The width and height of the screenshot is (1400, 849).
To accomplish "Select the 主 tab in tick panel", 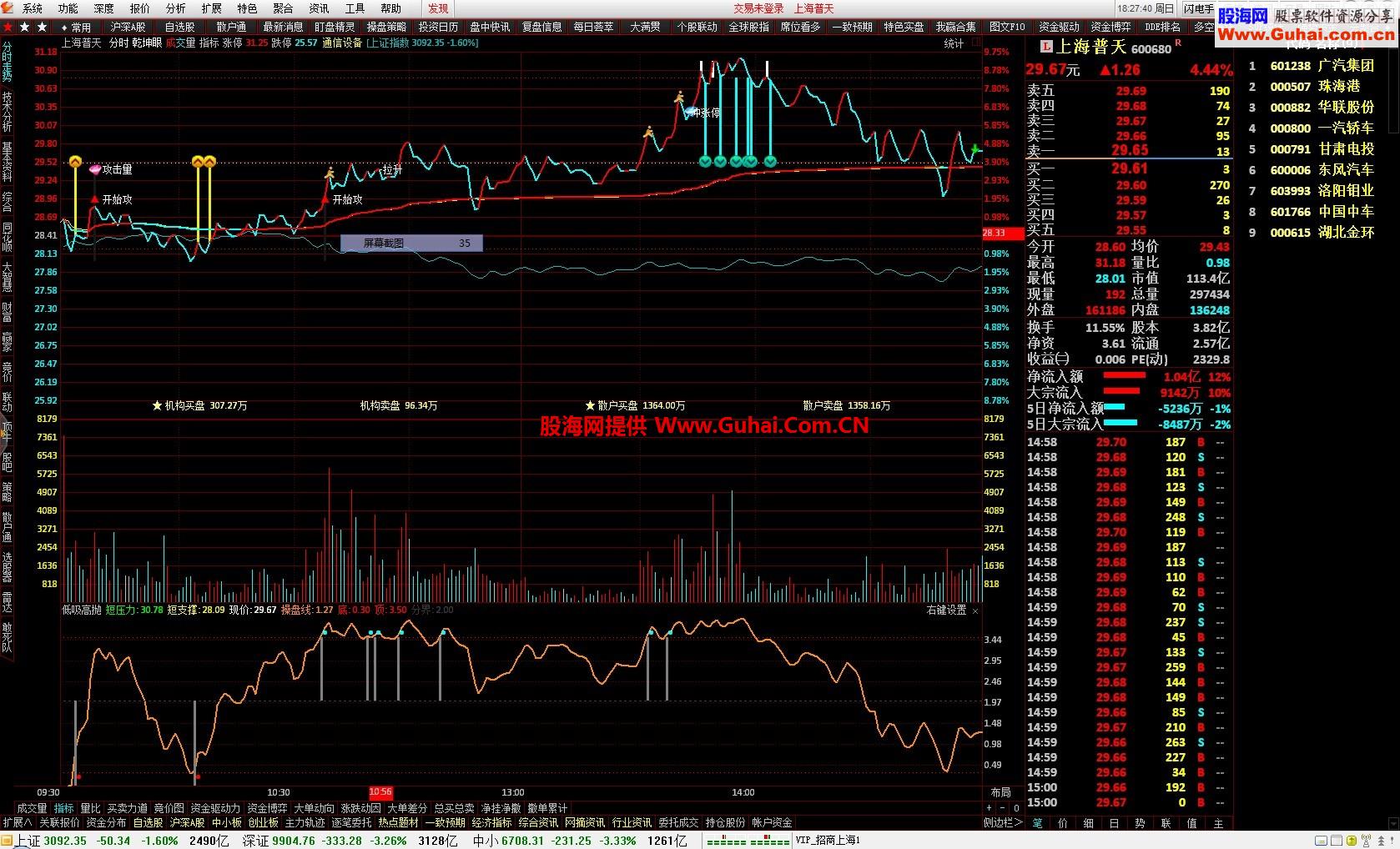I will [x=1218, y=823].
